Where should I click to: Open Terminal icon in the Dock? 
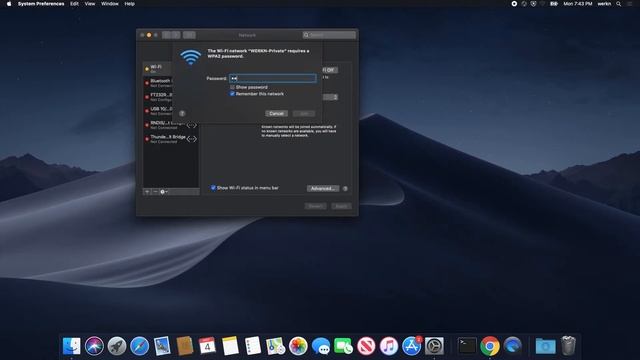click(467, 346)
